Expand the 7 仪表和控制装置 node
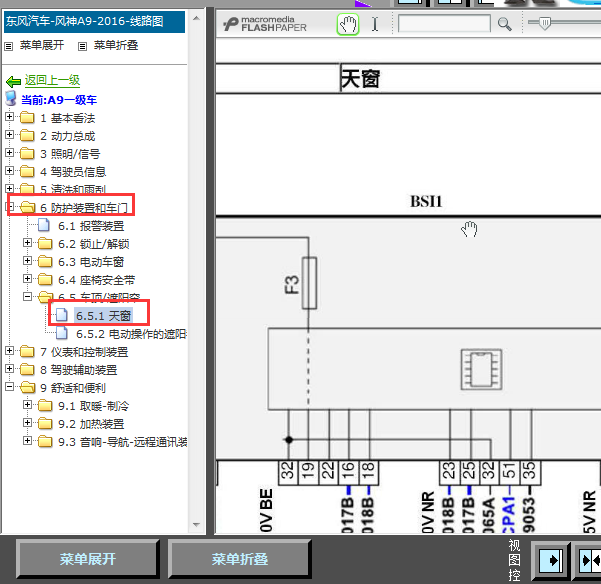 coord(10,351)
